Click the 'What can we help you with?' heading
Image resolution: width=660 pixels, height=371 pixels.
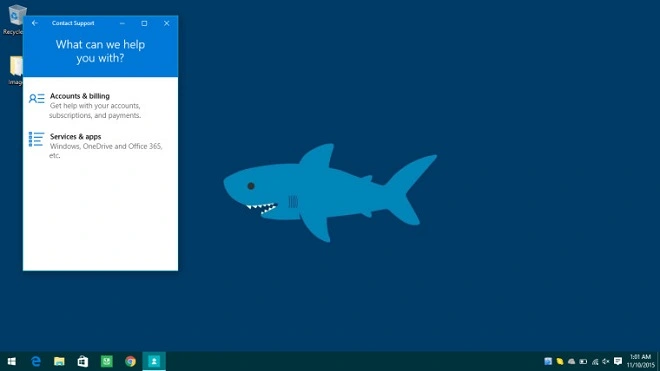[x=100, y=51]
